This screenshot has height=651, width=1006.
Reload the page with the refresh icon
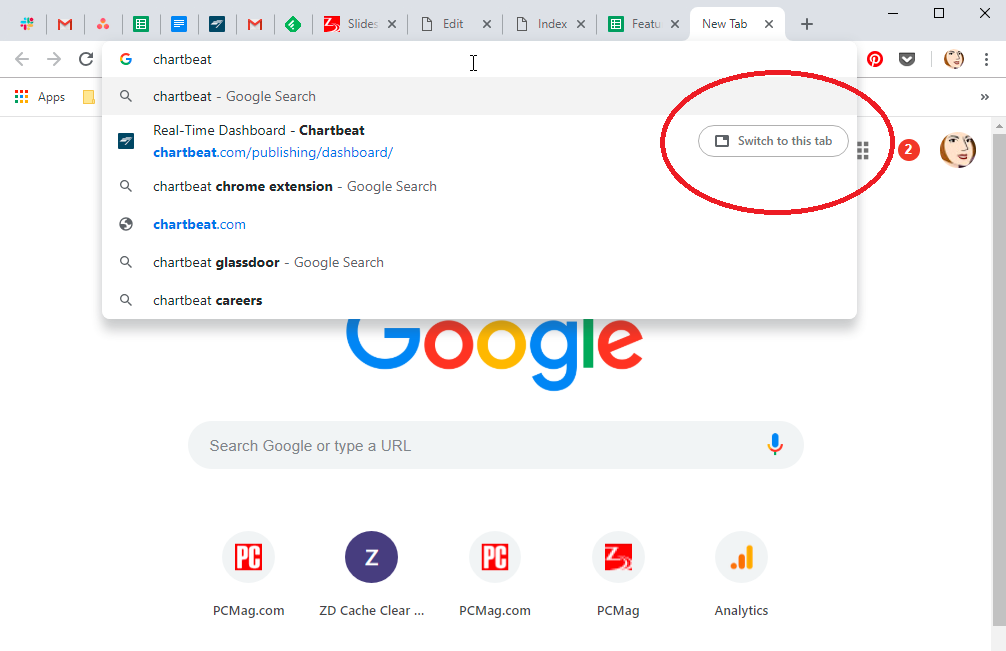click(86, 59)
